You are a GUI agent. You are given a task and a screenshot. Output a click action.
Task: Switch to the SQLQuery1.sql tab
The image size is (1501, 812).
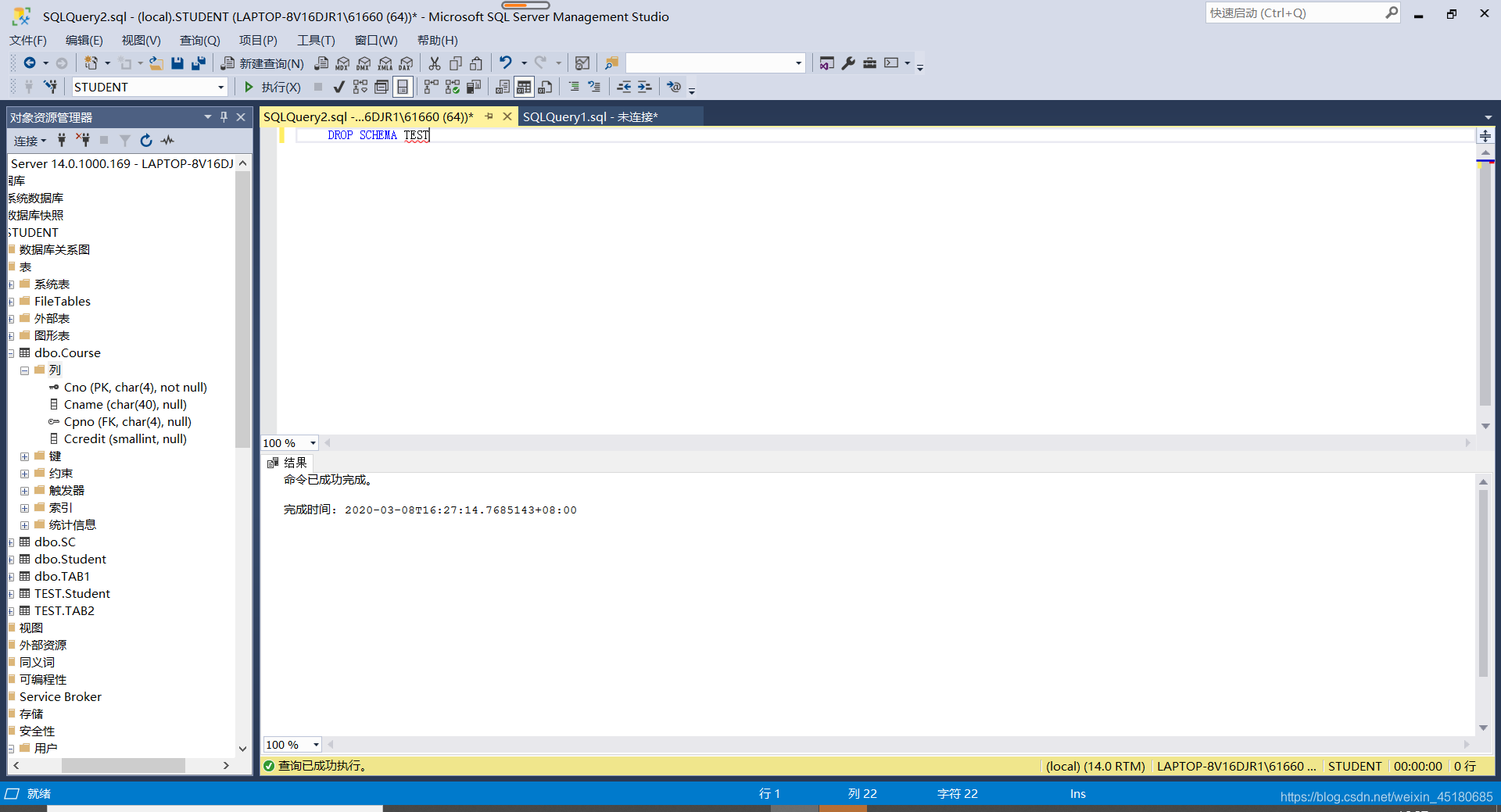[x=590, y=116]
